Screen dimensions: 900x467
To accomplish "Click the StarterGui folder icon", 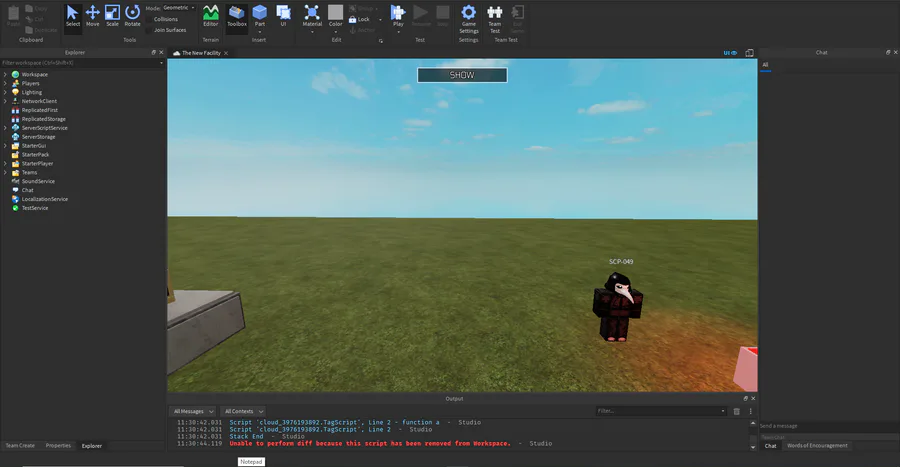I will tap(15, 146).
